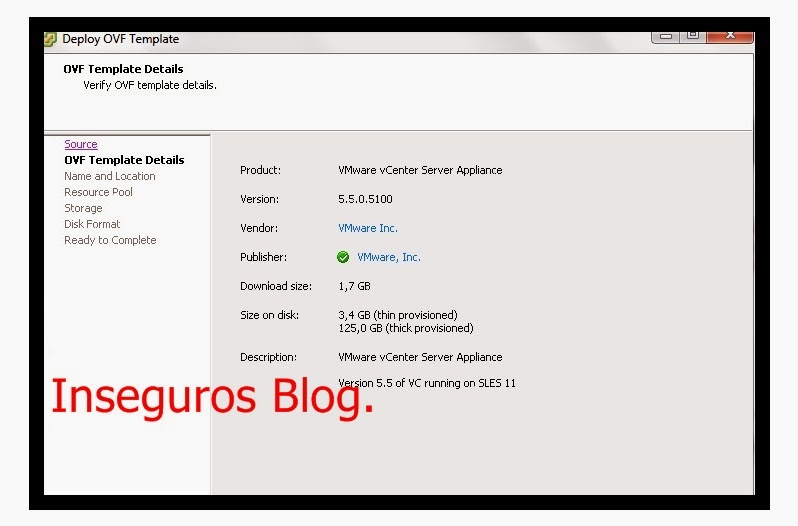Screen dimensions: 798x526
Task: Maximize the Deploy OVF Template window
Action: (x=693, y=36)
